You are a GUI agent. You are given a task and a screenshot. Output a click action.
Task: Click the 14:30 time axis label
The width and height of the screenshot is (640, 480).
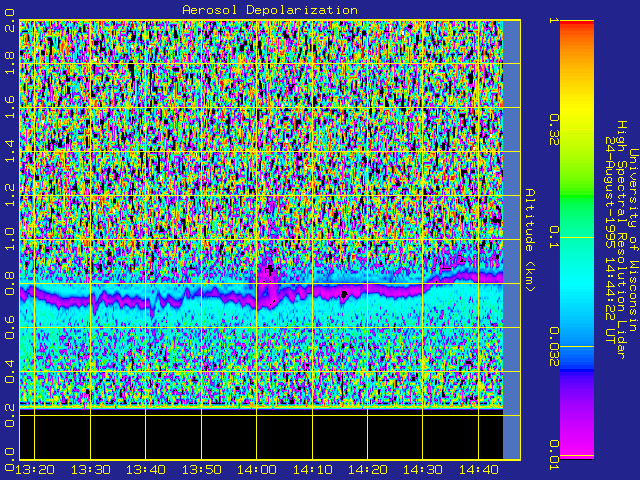tap(423, 470)
